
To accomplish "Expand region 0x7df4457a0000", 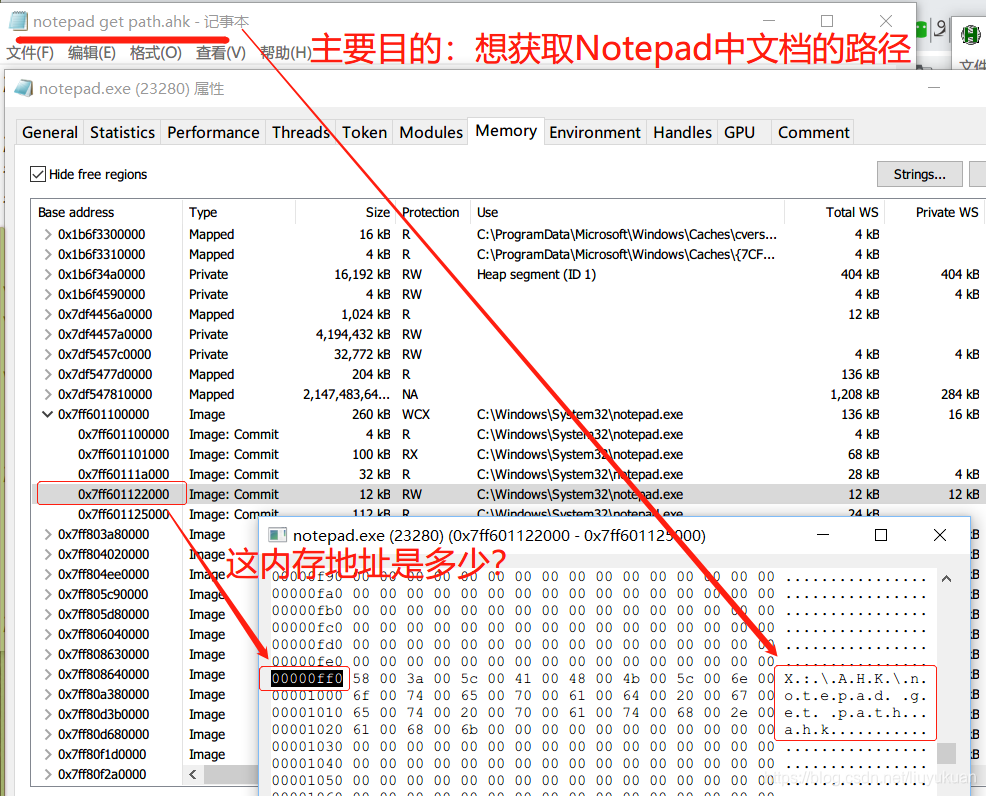I will click(x=48, y=334).
